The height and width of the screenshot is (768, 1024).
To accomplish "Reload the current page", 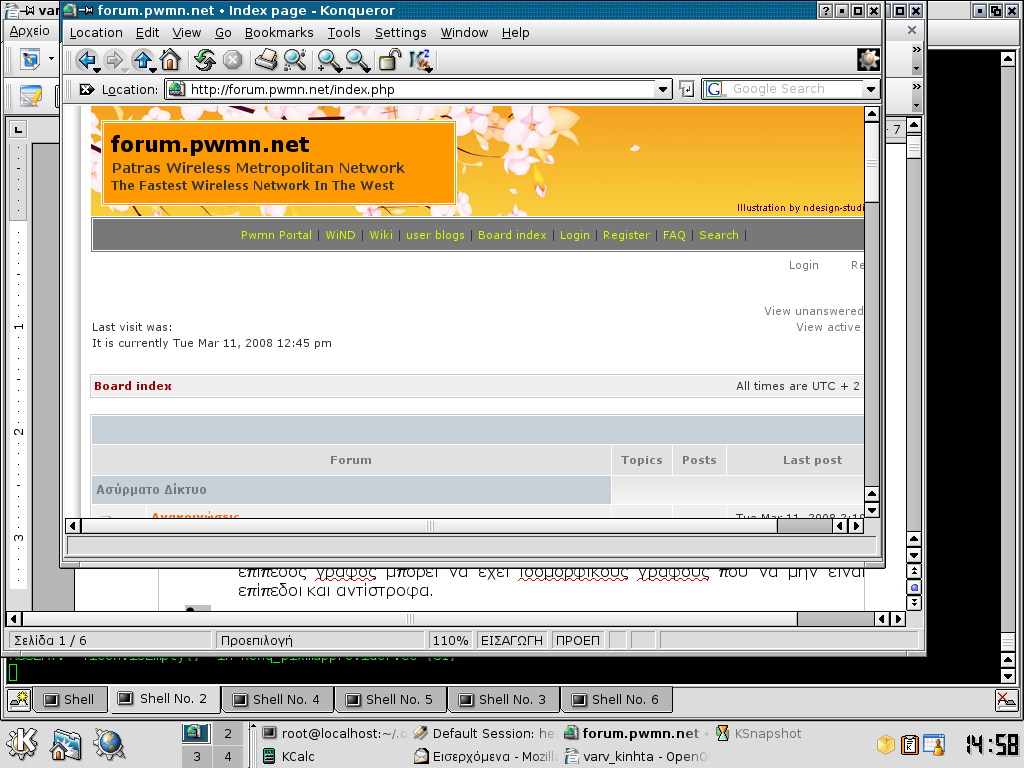I will click(205, 61).
